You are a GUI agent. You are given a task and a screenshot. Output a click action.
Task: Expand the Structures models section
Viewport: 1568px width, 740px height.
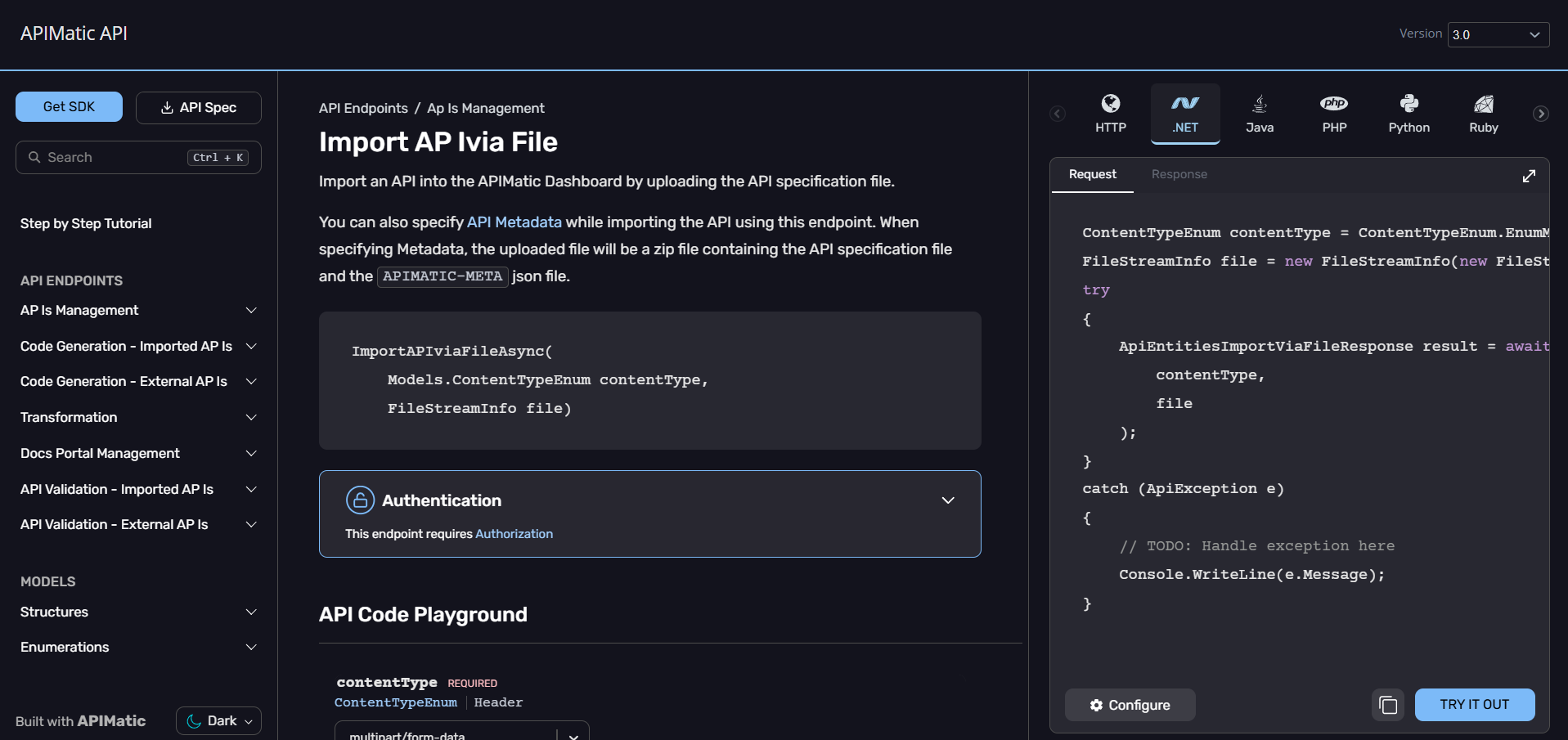click(x=138, y=612)
